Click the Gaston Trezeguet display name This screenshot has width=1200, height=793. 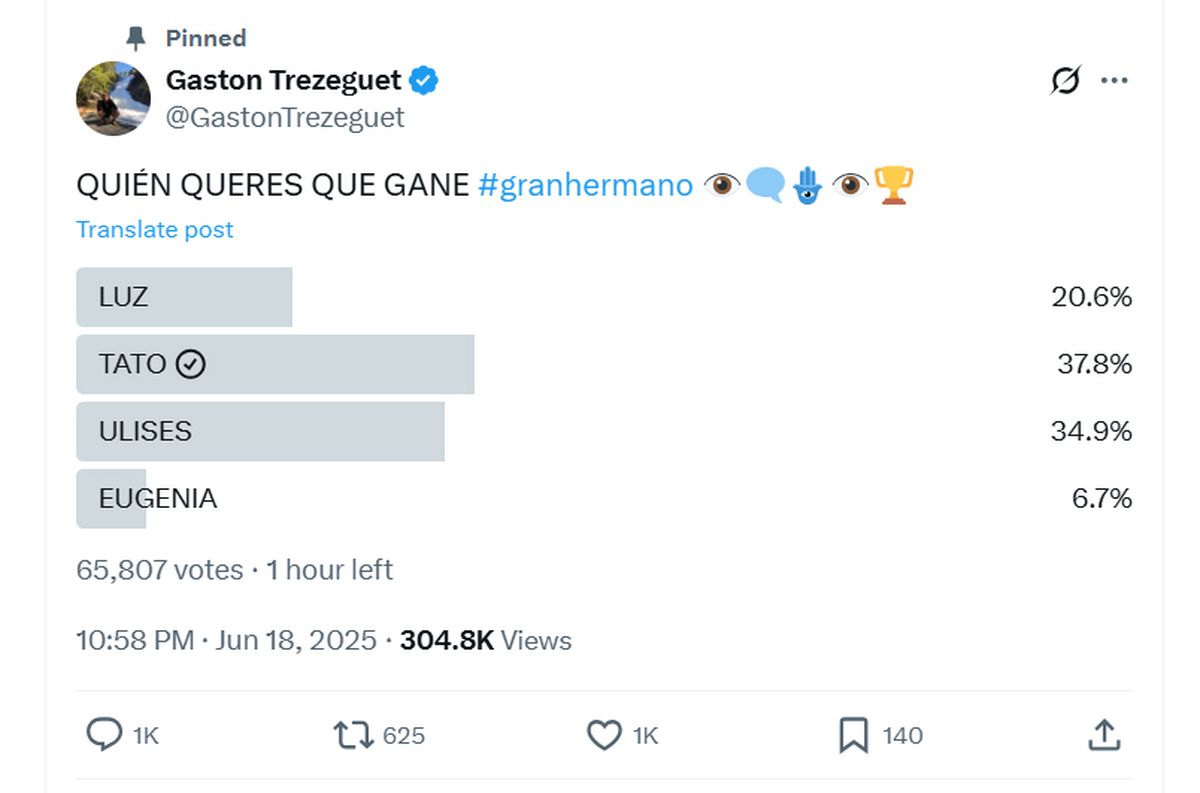pos(284,79)
